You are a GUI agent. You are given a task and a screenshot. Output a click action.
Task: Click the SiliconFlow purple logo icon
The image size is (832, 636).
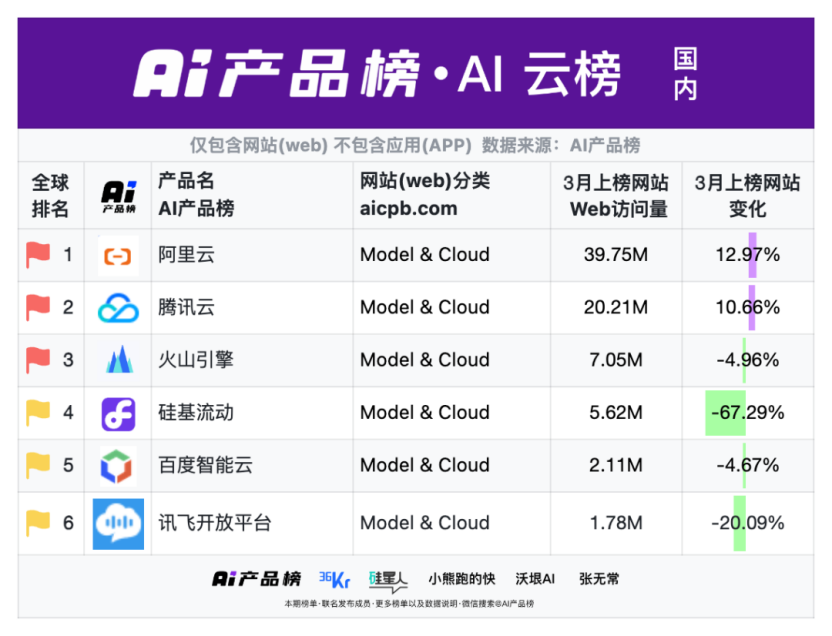pos(118,414)
